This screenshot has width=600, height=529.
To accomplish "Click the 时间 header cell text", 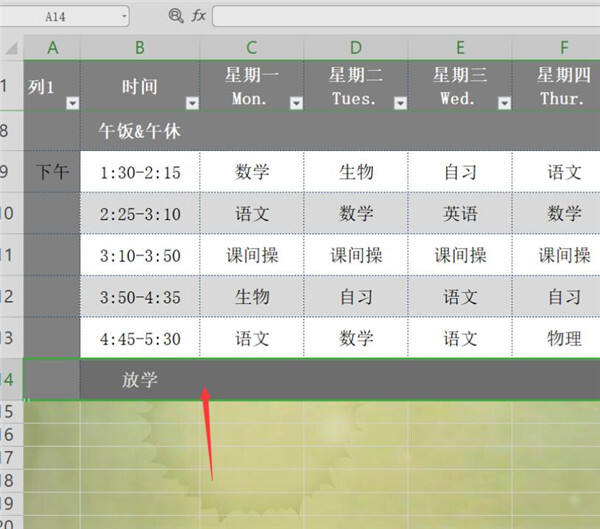I will point(140,87).
